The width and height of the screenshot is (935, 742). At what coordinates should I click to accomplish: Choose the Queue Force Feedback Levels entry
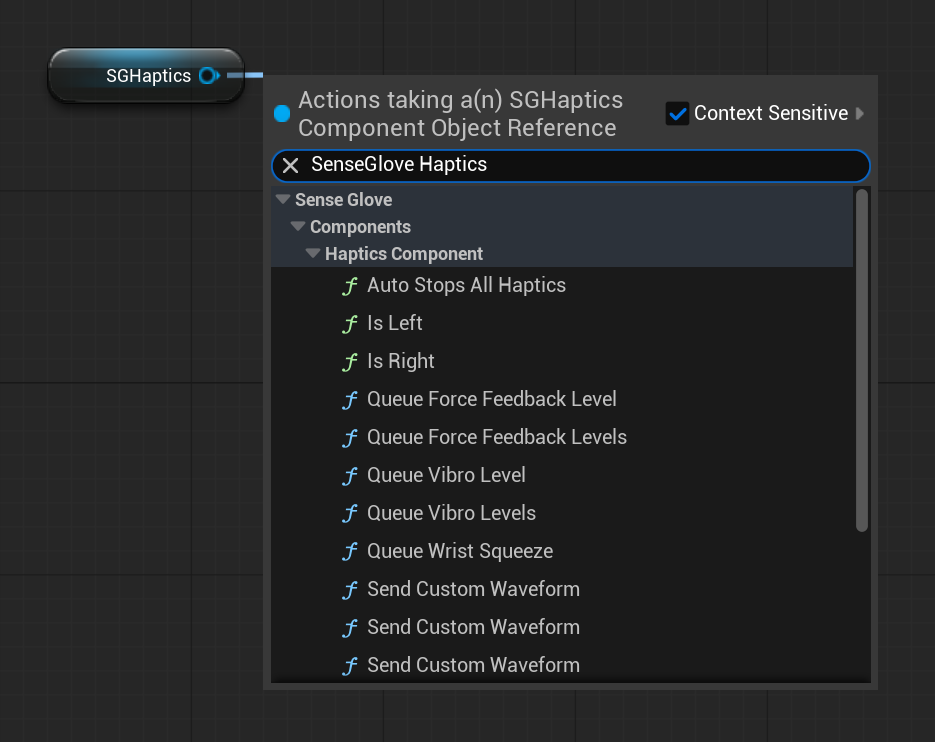pos(497,437)
